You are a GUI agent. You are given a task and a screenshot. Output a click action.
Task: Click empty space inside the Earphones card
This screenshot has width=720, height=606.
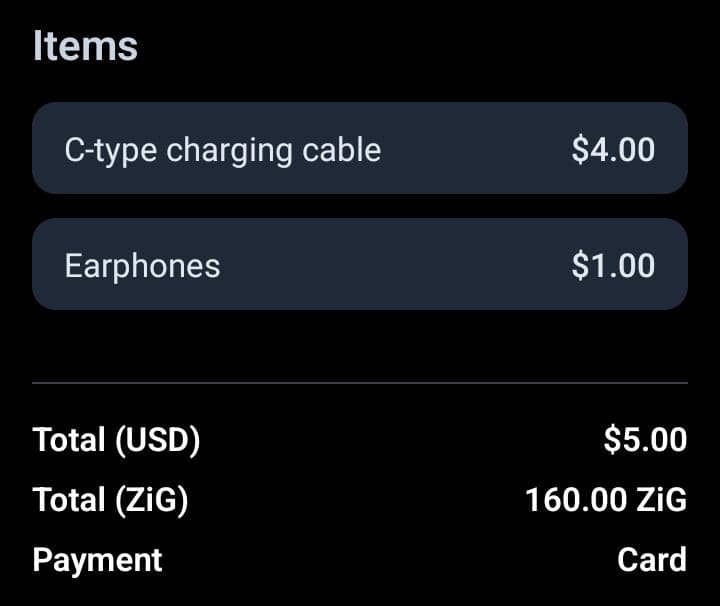click(395, 265)
